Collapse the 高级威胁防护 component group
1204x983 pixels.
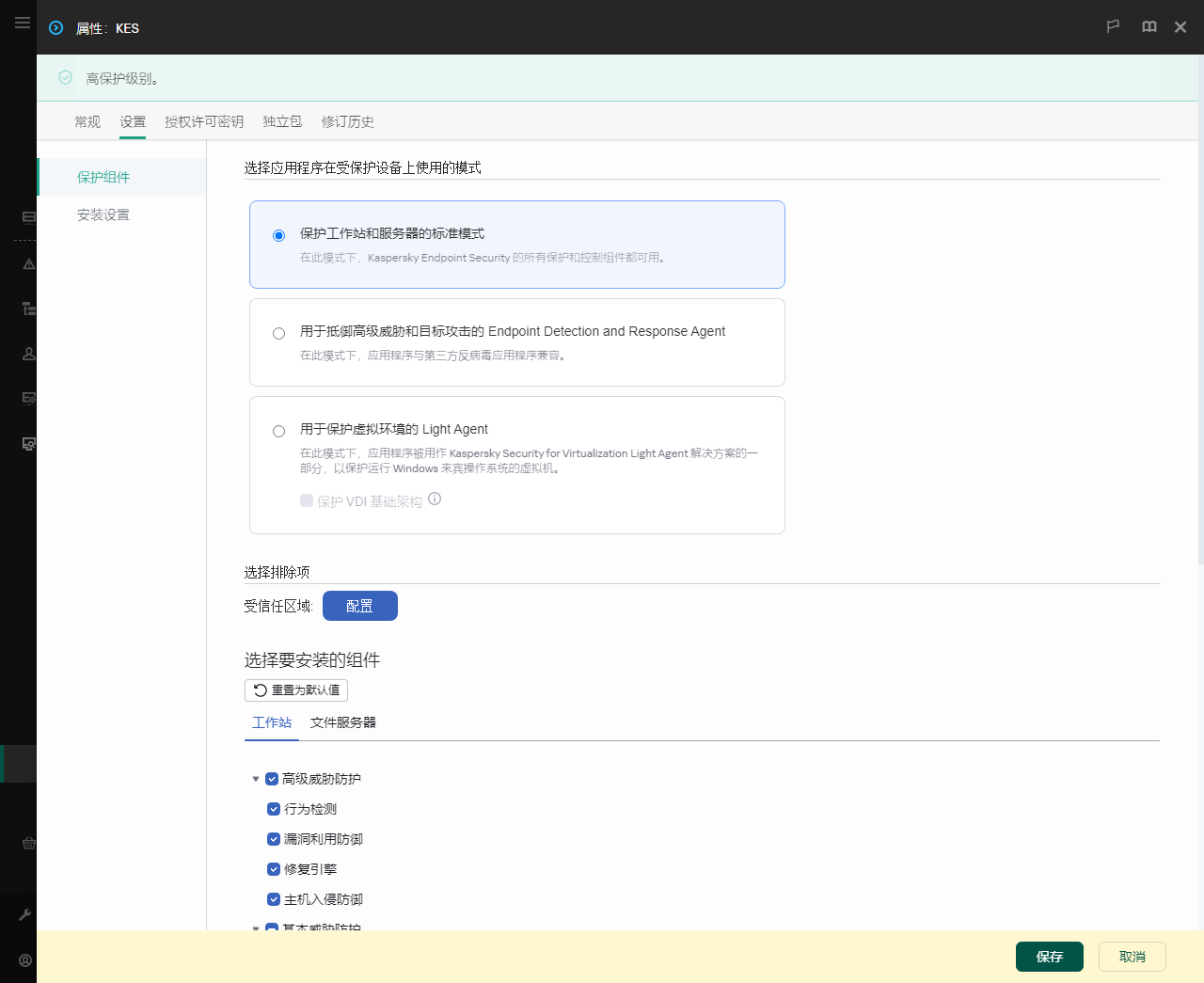[x=256, y=778]
